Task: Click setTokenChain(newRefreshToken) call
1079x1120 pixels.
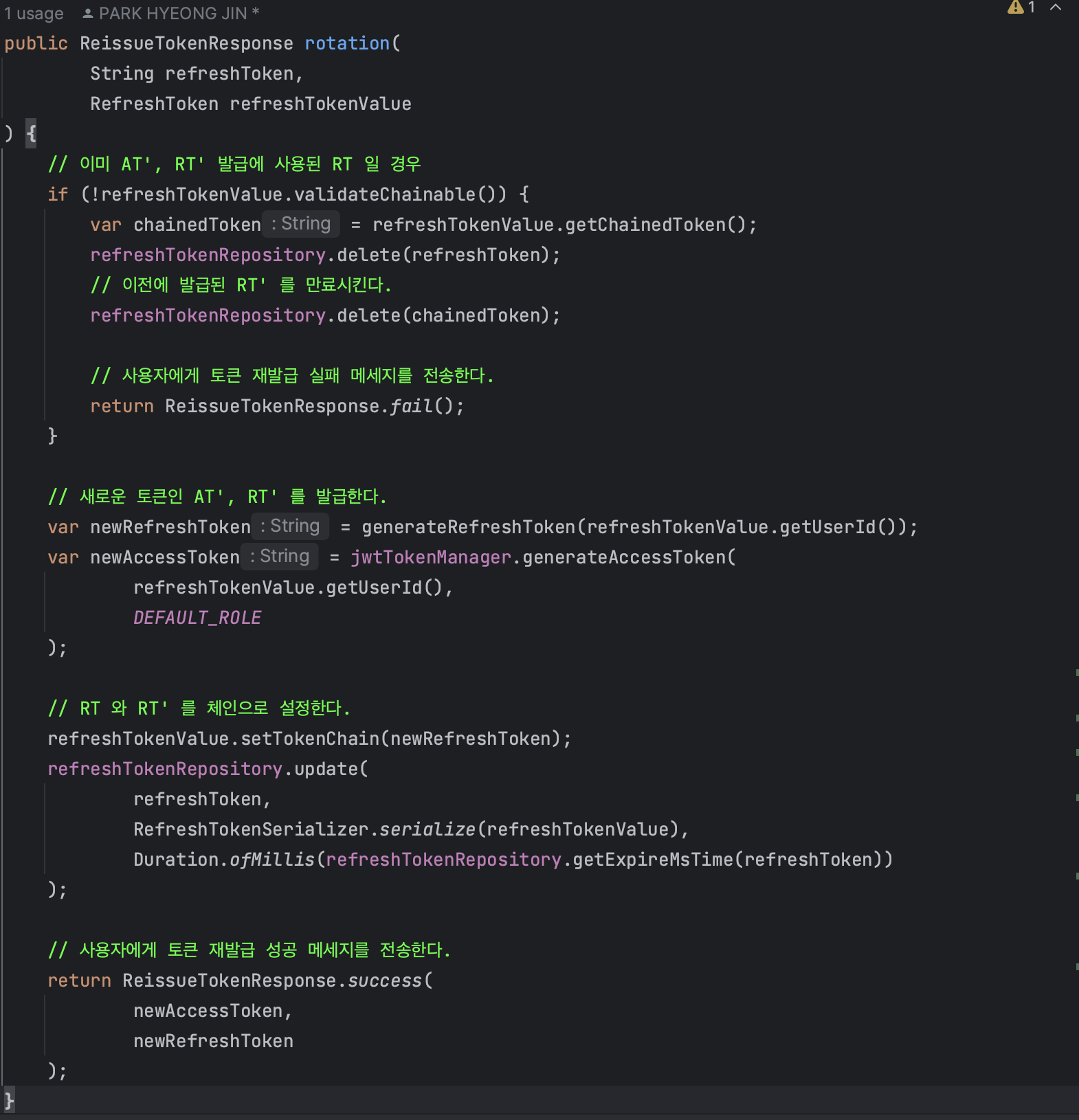Action: click(401, 739)
